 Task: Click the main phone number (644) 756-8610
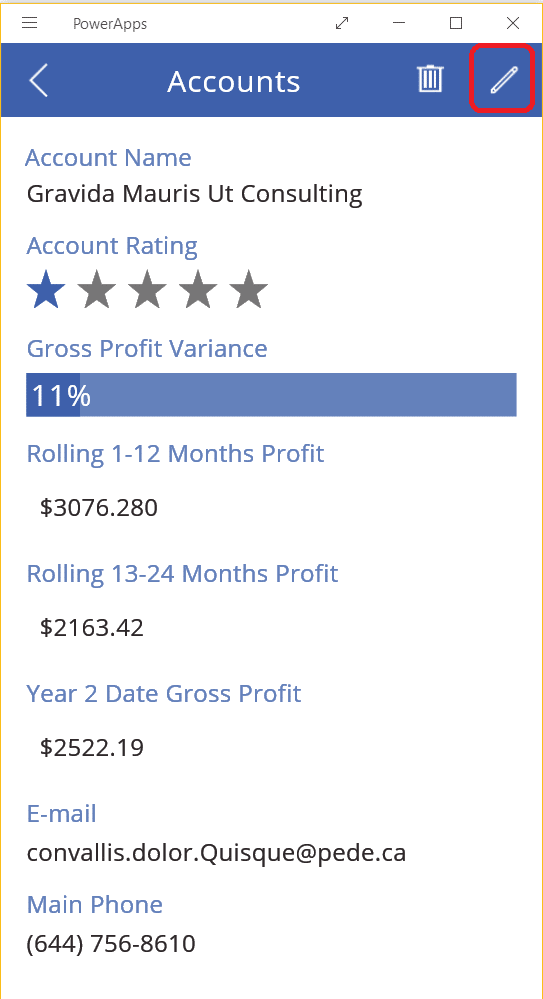coord(111,944)
